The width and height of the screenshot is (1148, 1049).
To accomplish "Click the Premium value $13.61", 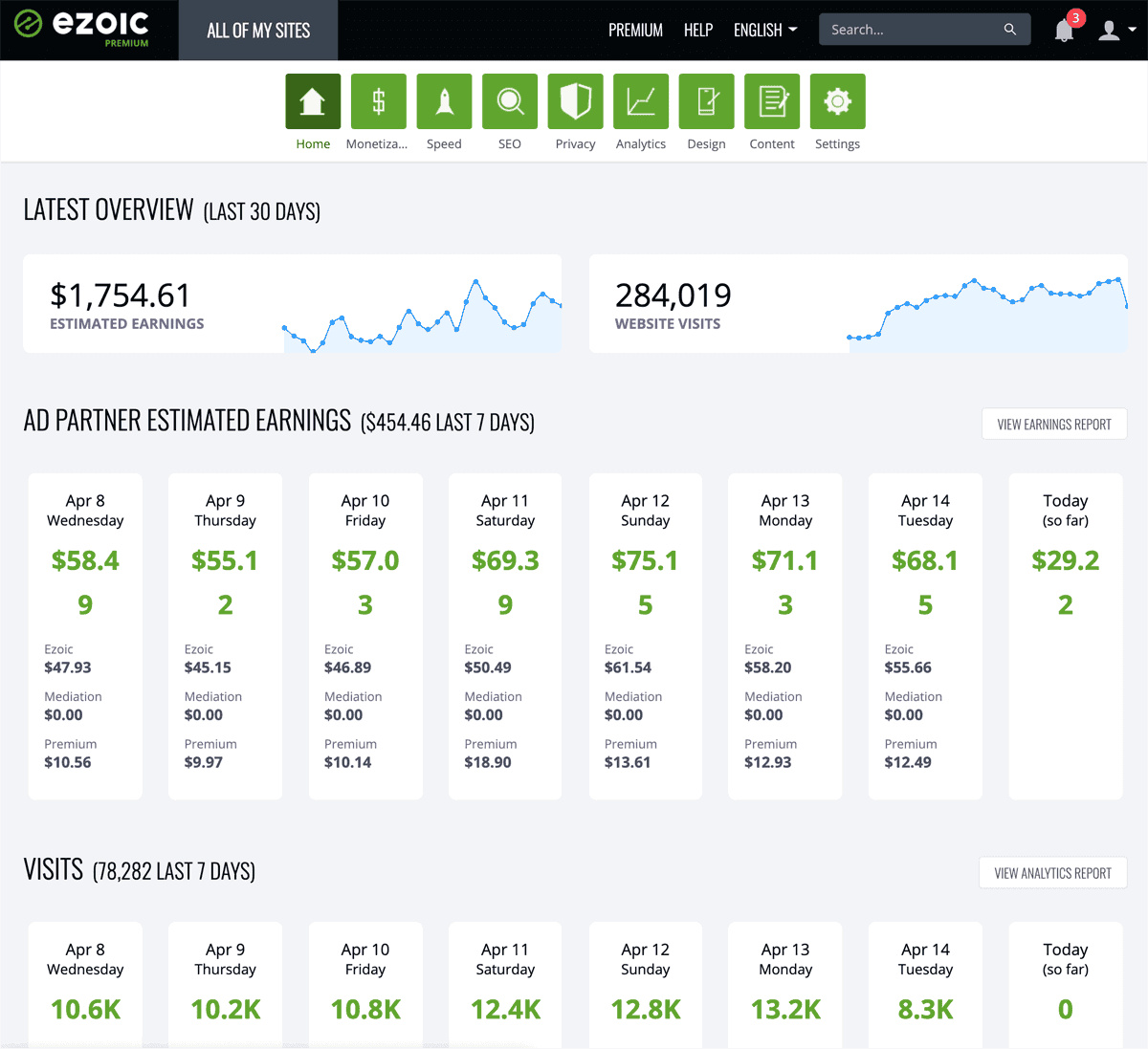I will pos(628,762).
